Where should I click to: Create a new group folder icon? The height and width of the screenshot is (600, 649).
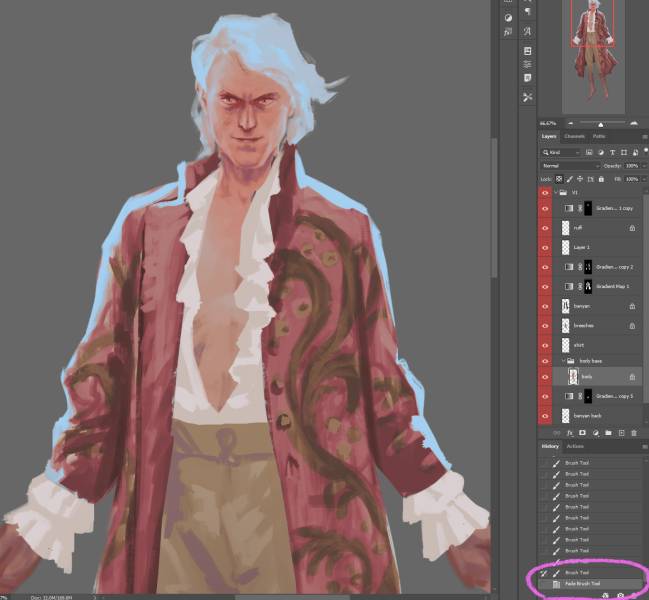pyautogui.click(x=607, y=433)
